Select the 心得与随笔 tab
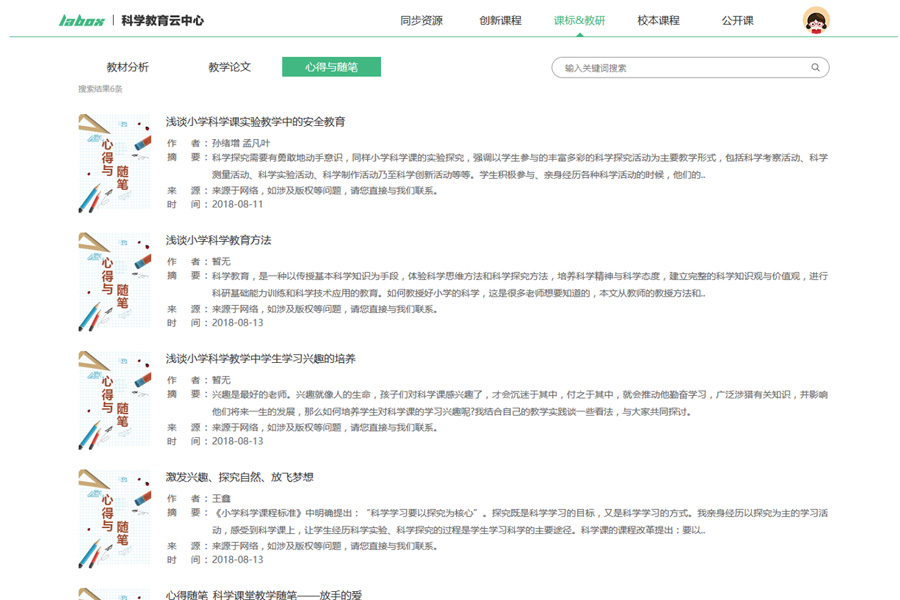 [331, 67]
